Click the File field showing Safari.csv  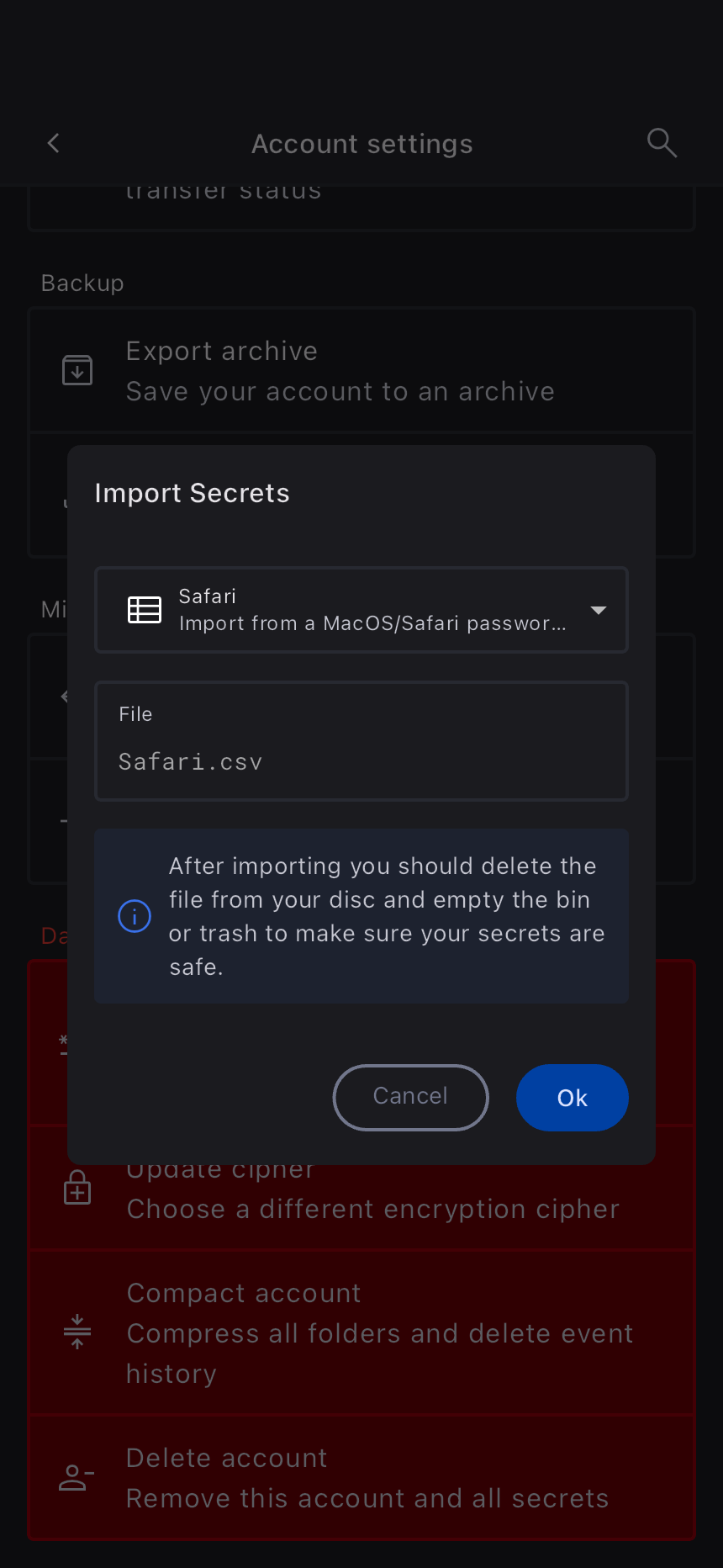click(x=361, y=742)
